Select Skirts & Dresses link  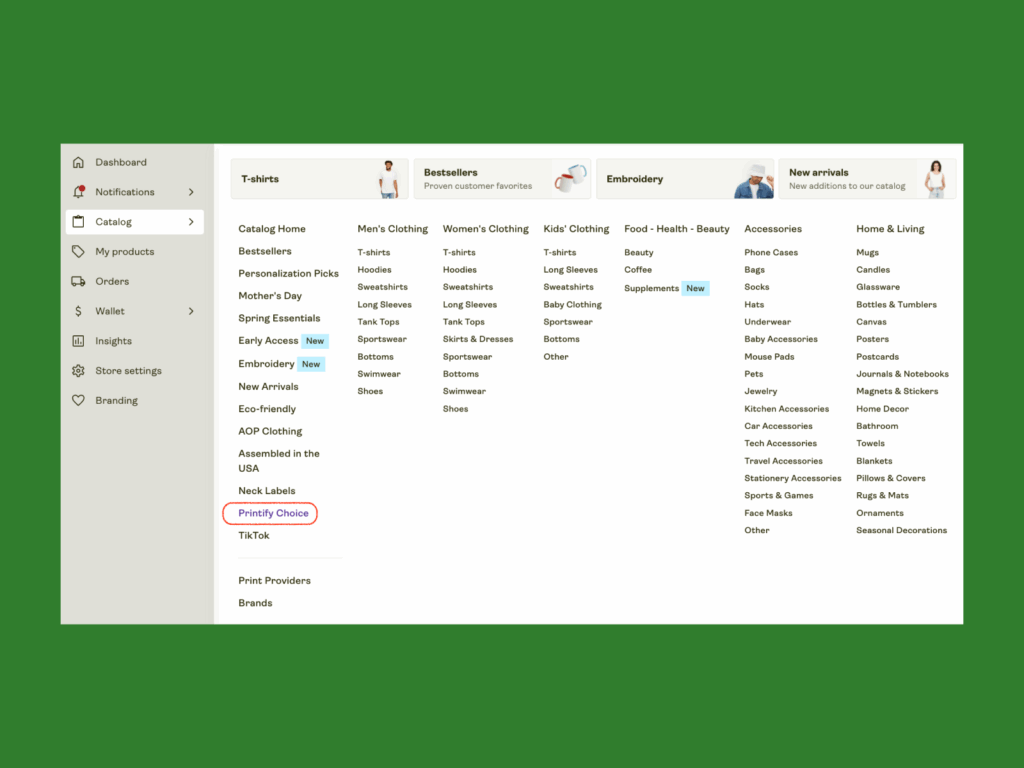(x=478, y=339)
